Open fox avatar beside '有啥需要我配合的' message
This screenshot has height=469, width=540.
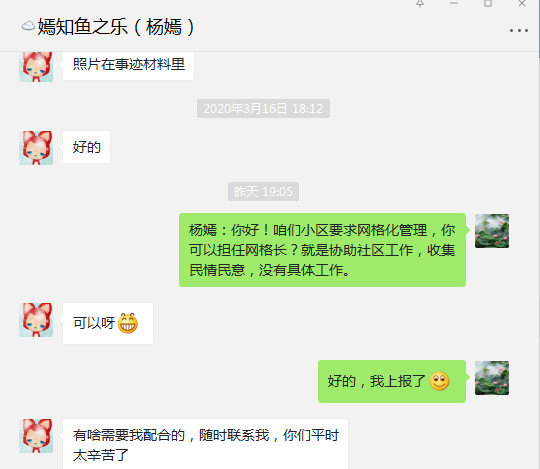[x=36, y=436]
